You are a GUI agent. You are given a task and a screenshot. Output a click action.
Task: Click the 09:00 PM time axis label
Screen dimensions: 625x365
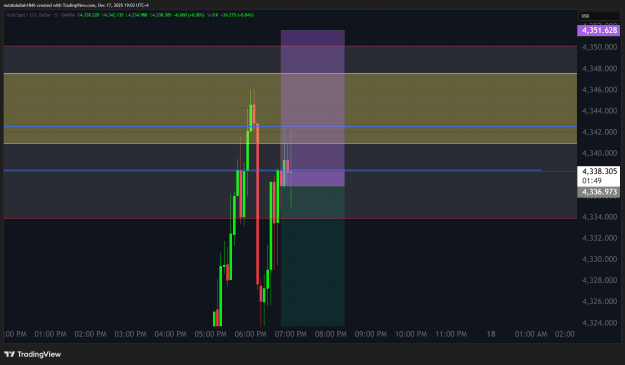371,334
